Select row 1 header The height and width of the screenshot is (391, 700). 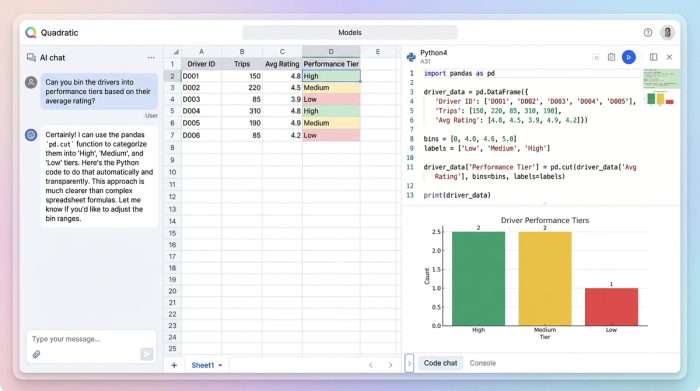coord(172,64)
